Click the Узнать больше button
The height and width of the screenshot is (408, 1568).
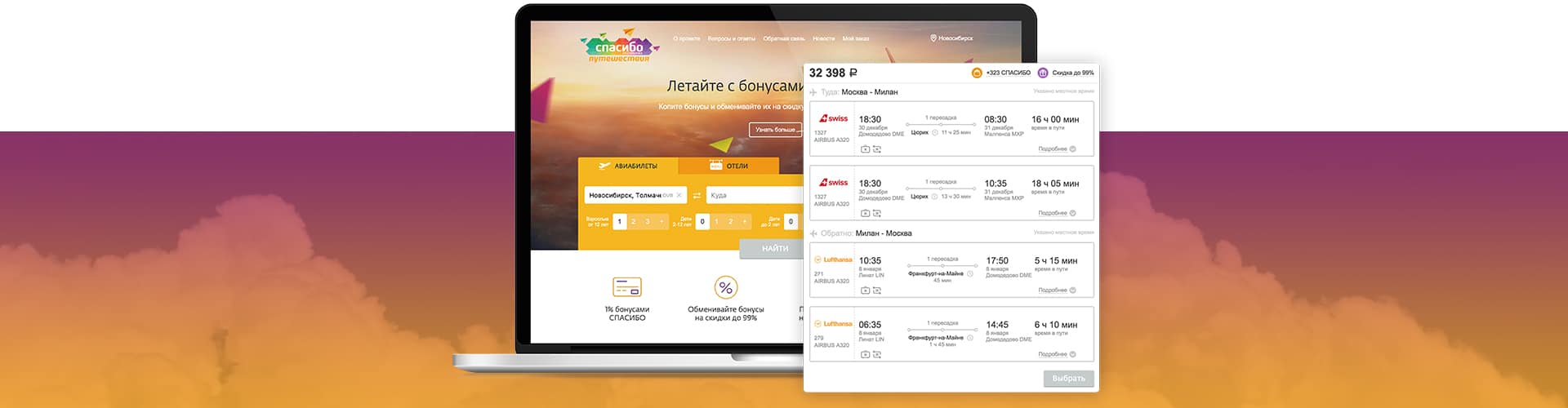(777, 130)
